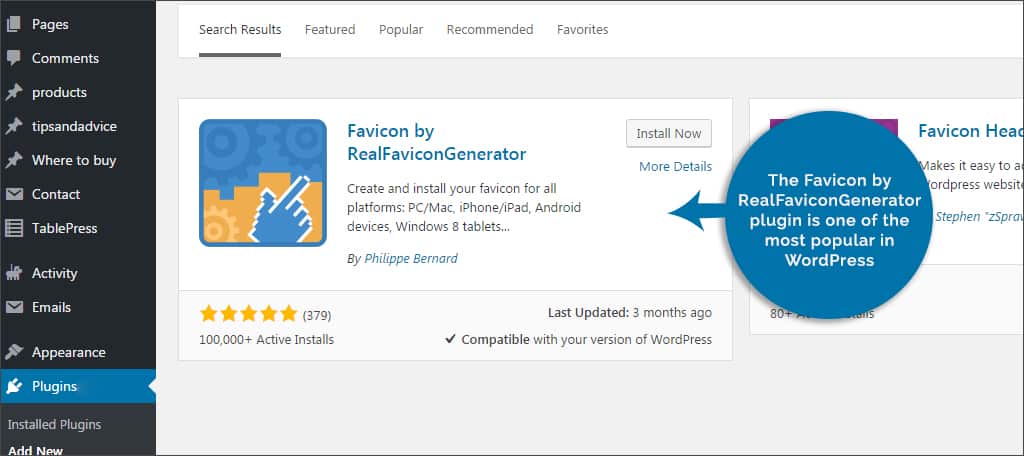Click the Contact envelope icon
The width and height of the screenshot is (1024, 456).
coord(14,194)
